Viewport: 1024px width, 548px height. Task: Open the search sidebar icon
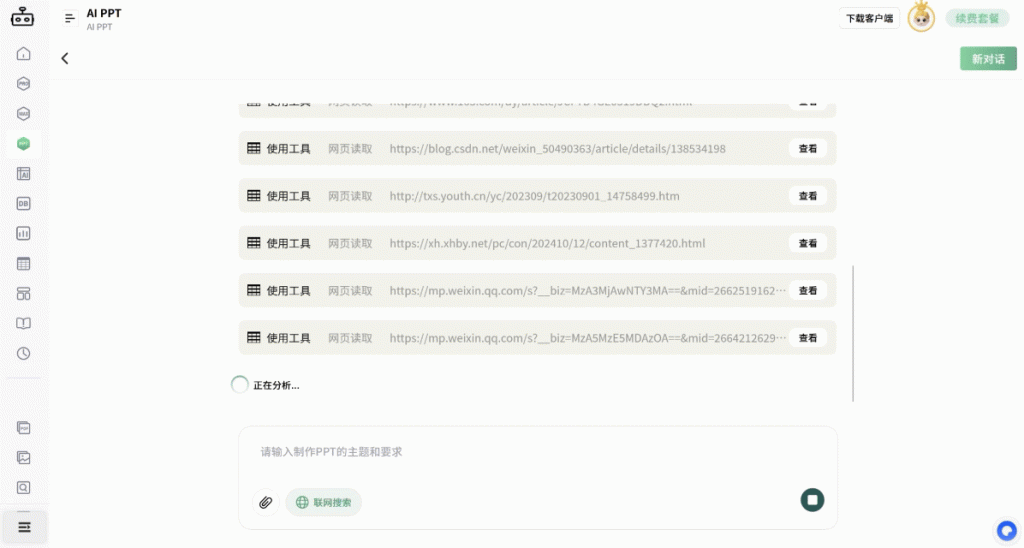click(24, 488)
